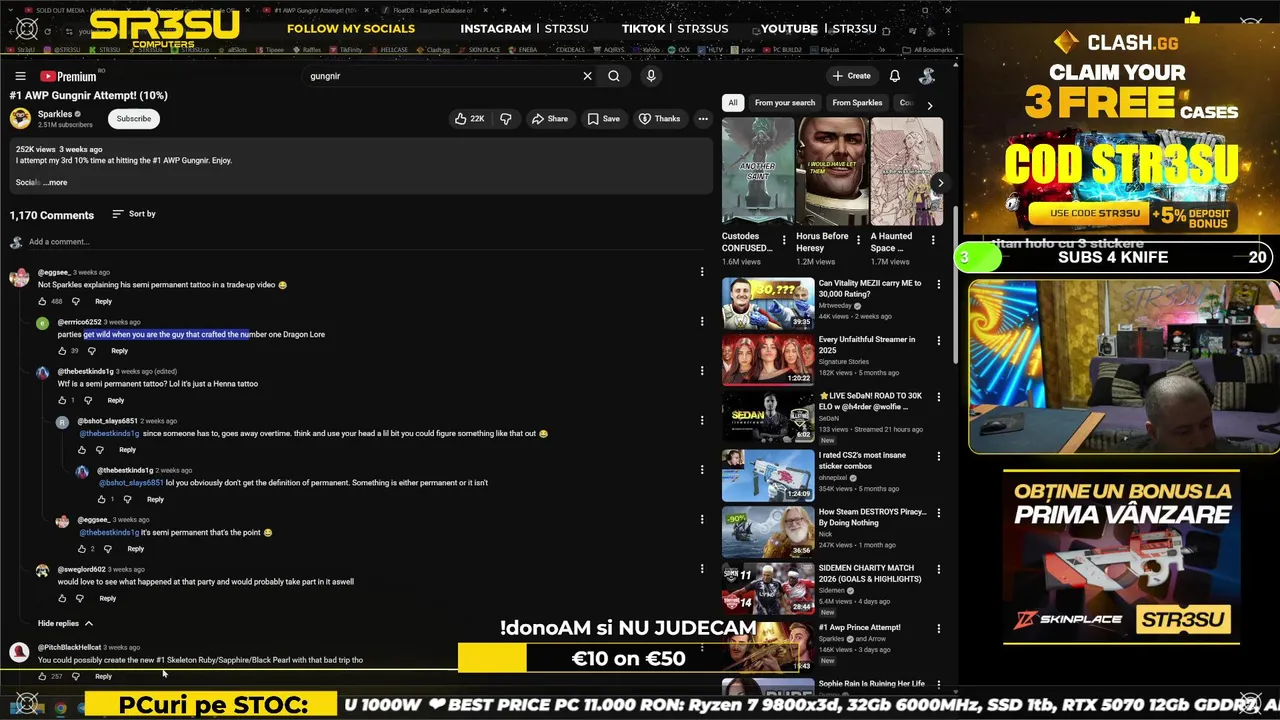This screenshot has width=1280, height=720.
Task: Open the account avatar menu
Action: pyautogui.click(x=927, y=76)
